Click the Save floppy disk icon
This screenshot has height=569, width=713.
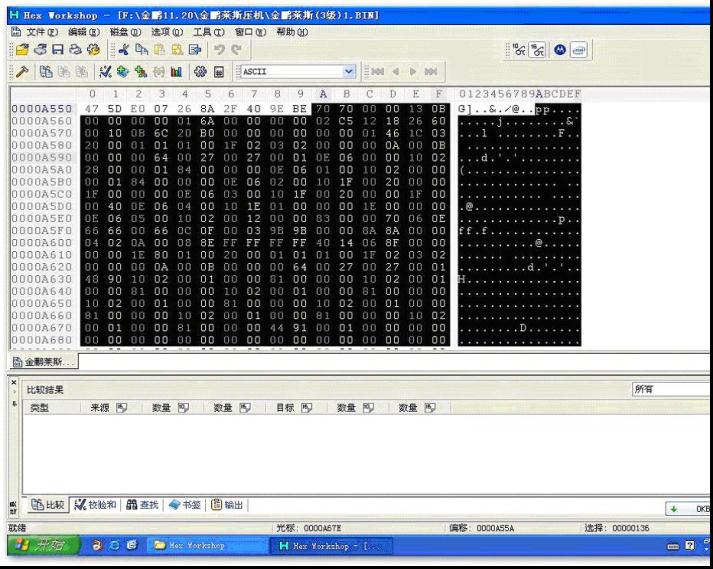(58, 50)
